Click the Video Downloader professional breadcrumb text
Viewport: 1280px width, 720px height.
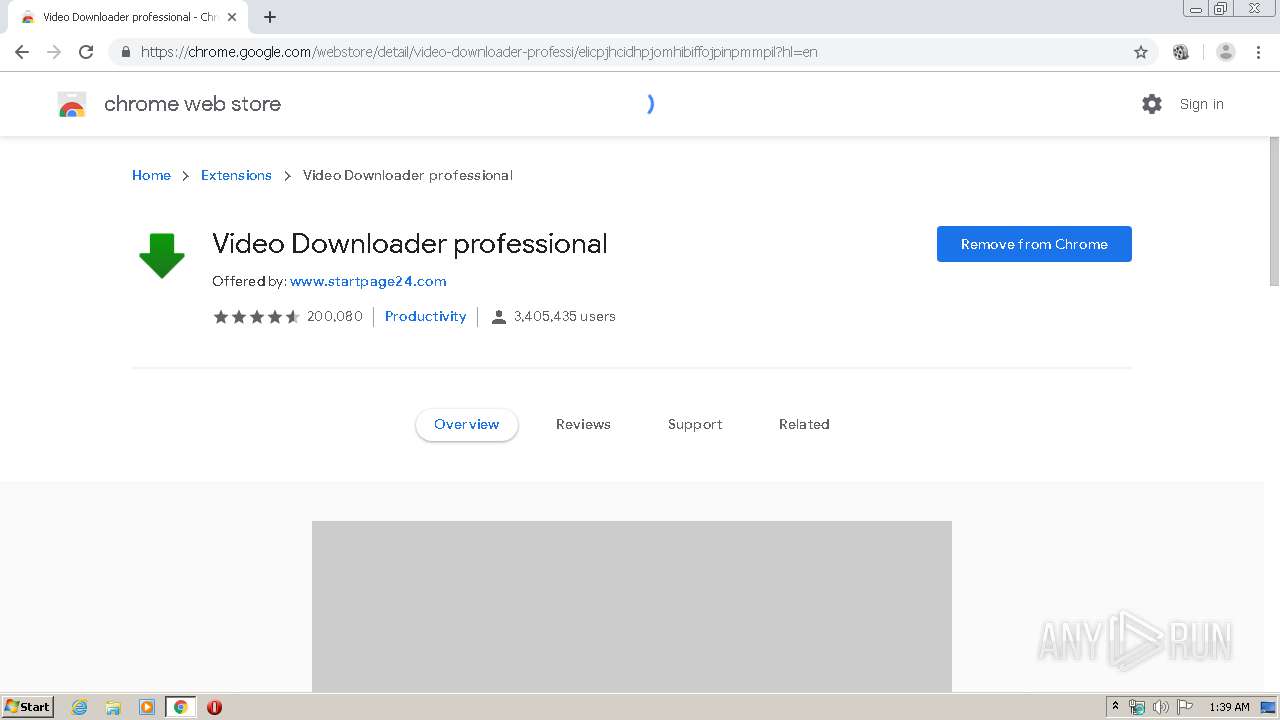pyautogui.click(x=408, y=175)
